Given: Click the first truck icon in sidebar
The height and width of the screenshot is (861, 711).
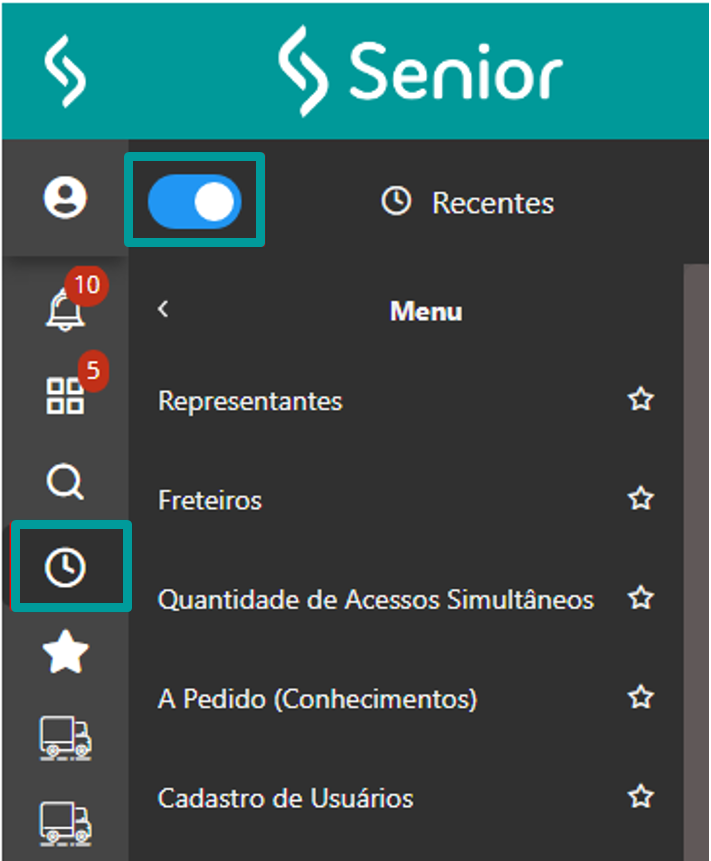Looking at the screenshot, I should tap(66, 738).
